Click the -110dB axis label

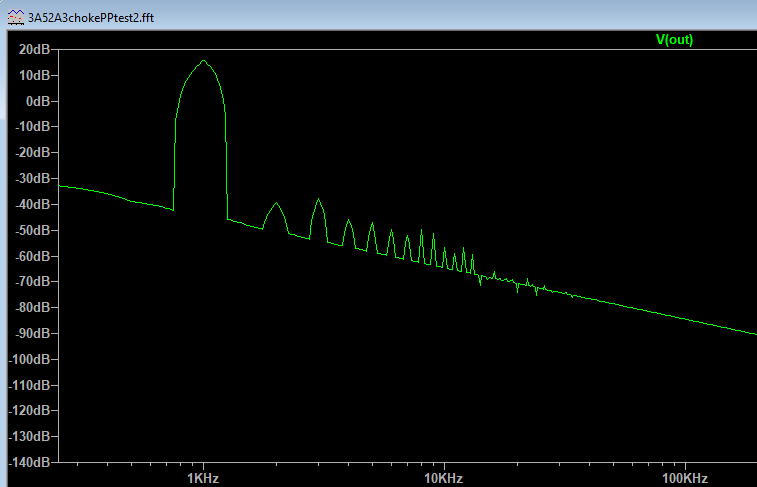29,385
